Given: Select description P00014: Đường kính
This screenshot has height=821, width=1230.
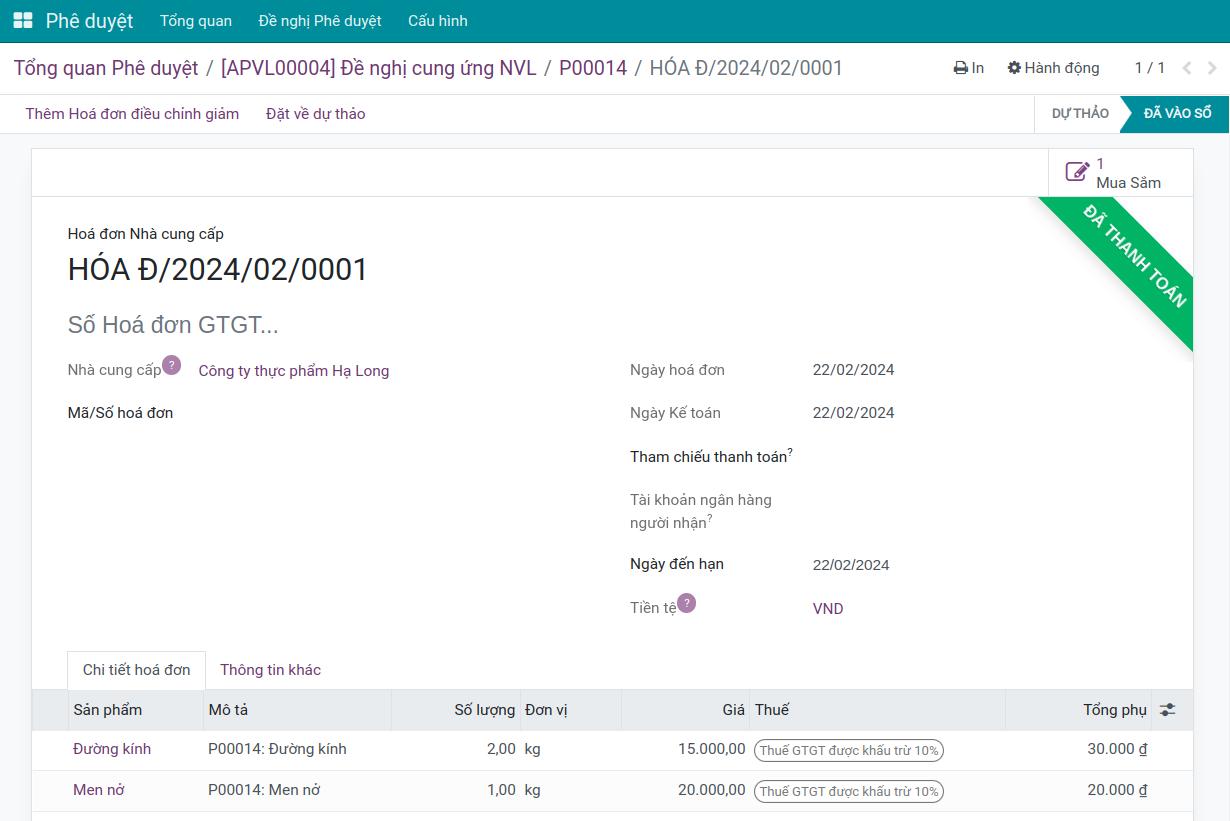Looking at the screenshot, I should click(278, 749).
